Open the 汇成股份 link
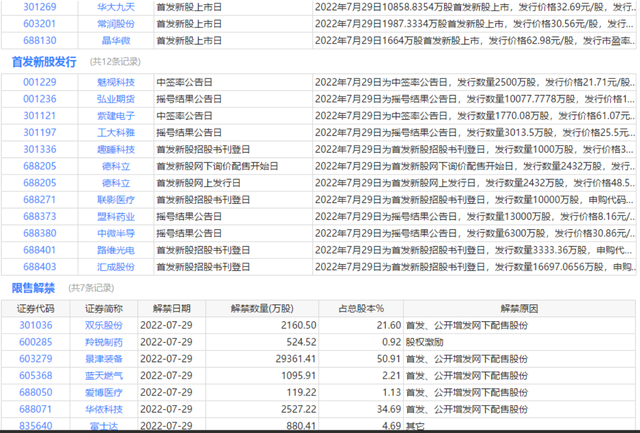640x433 pixels. click(x=116, y=266)
